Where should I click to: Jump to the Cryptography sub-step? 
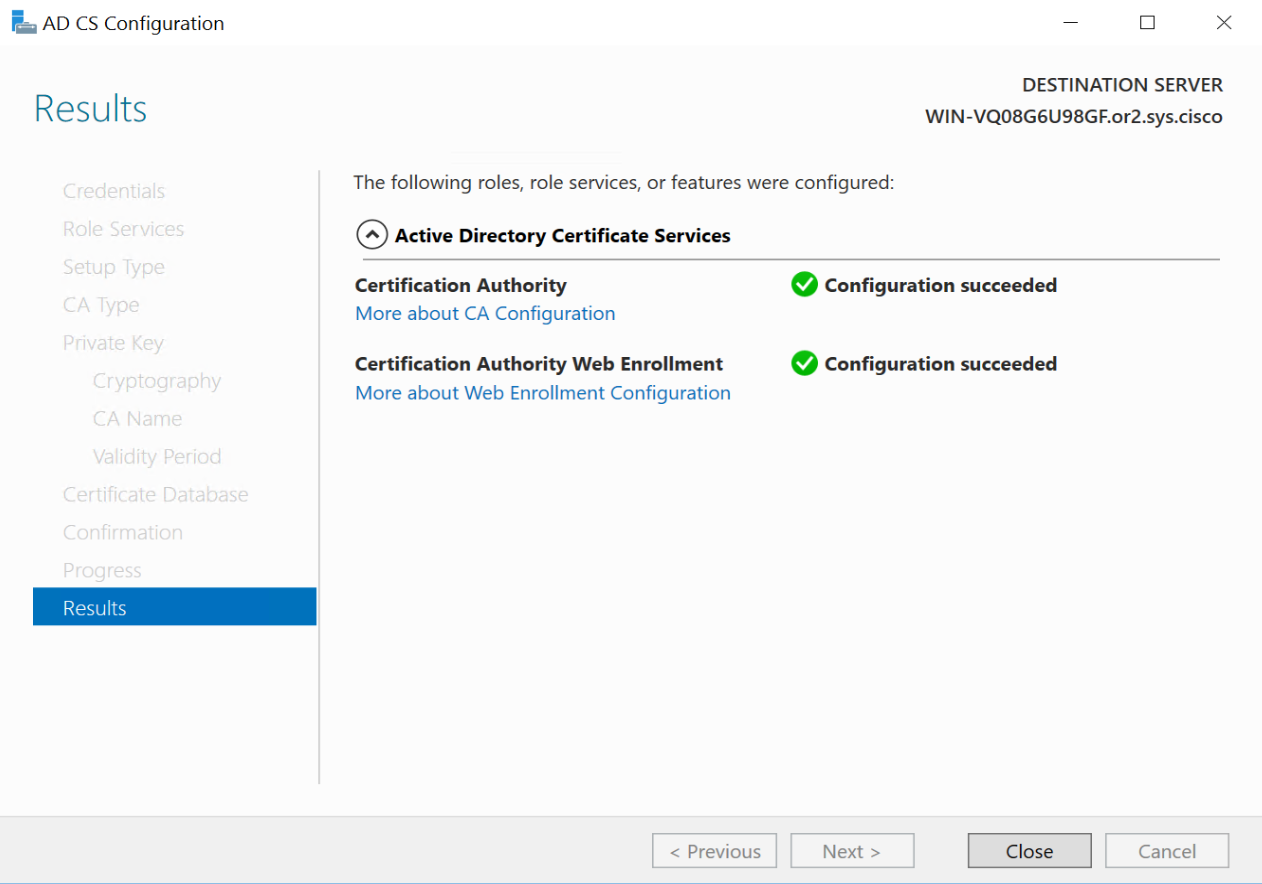[157, 381]
